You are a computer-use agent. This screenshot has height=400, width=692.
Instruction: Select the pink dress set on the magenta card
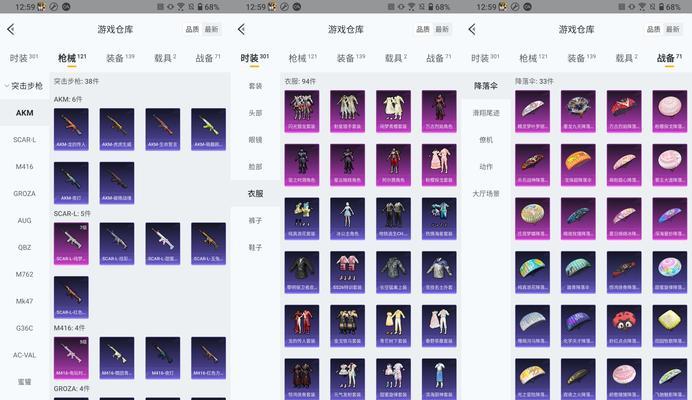439,165
